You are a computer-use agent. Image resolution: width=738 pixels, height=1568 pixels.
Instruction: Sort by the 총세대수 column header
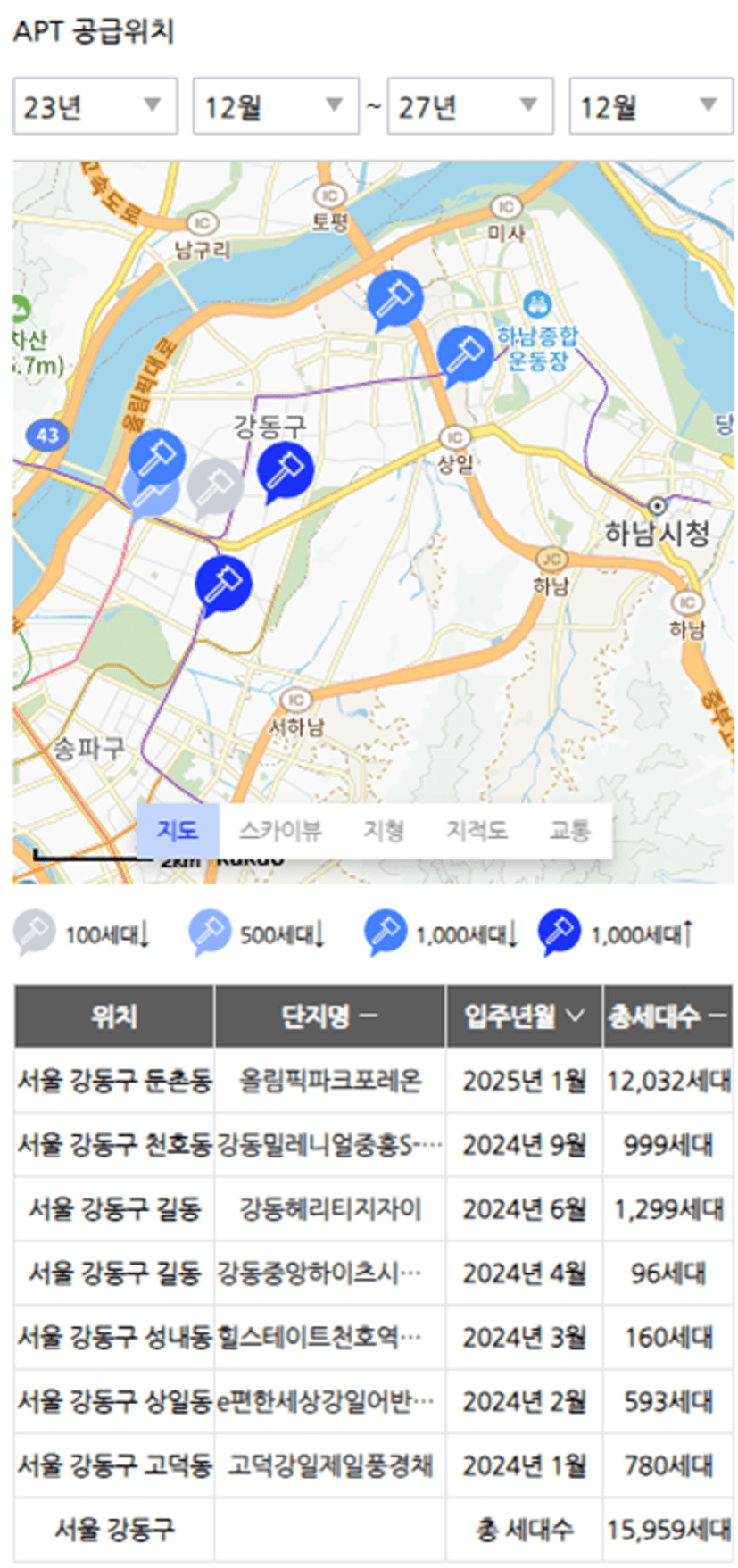point(668,1016)
